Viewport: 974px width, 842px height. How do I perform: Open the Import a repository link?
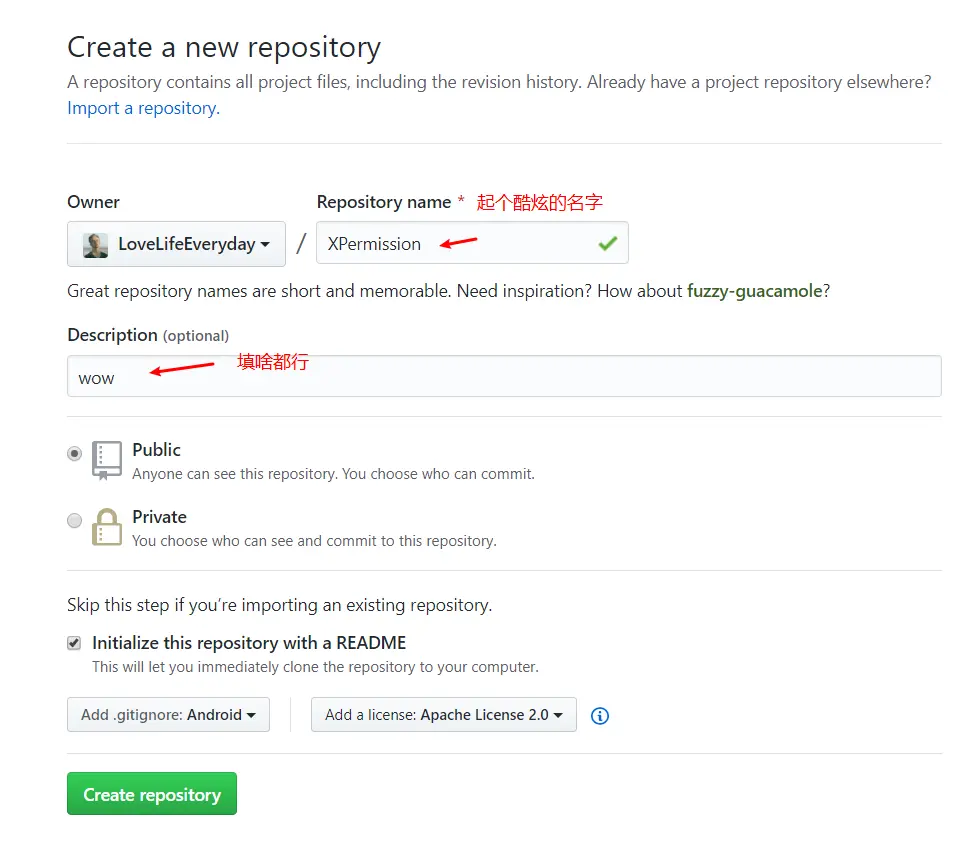(143, 108)
